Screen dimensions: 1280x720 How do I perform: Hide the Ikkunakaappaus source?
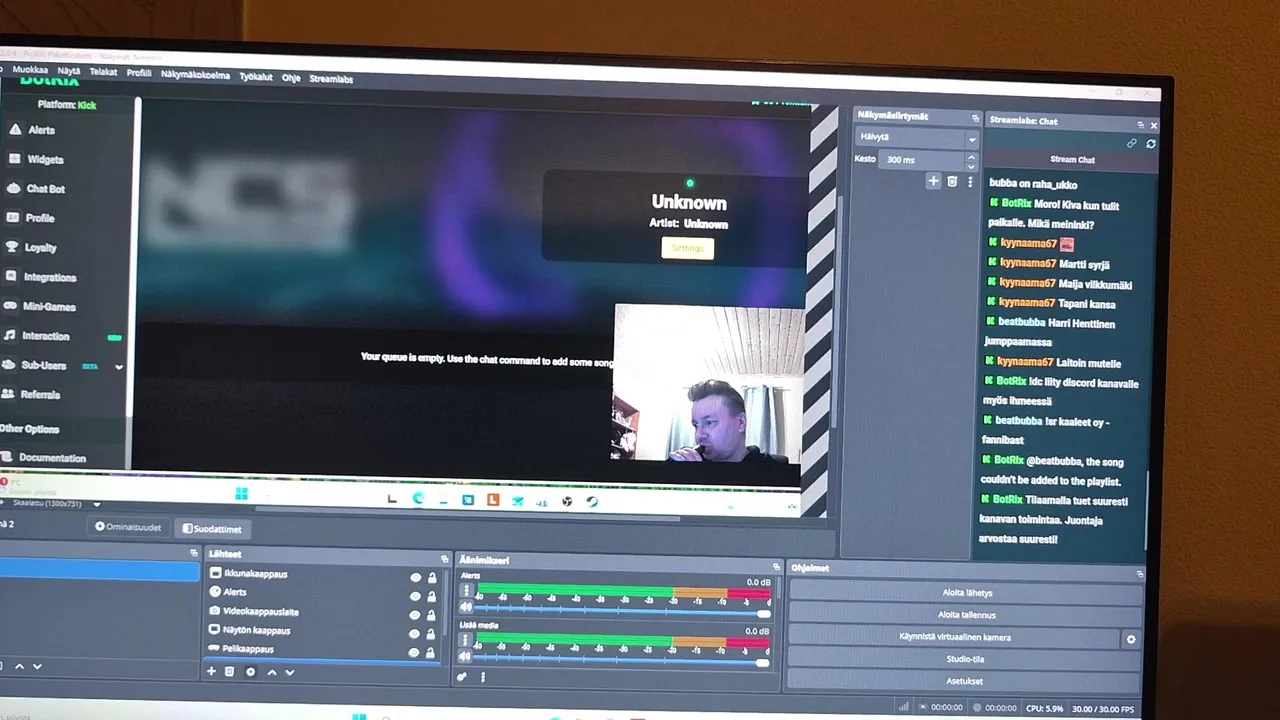pyautogui.click(x=415, y=578)
